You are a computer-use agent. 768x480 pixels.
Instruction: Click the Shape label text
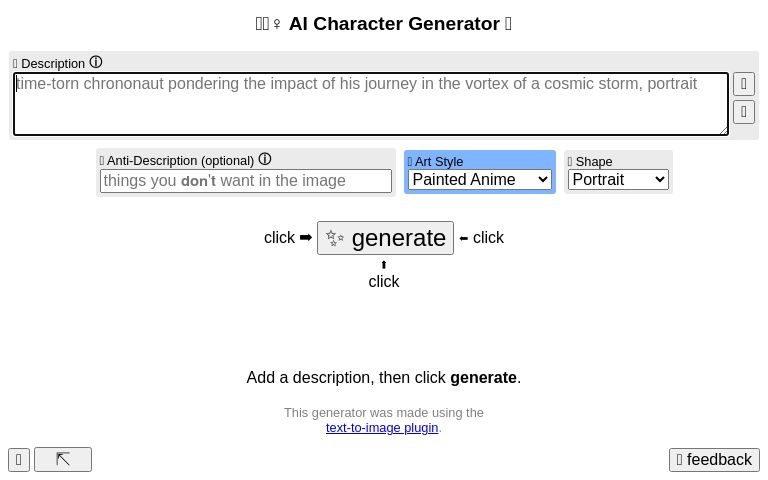point(593,161)
